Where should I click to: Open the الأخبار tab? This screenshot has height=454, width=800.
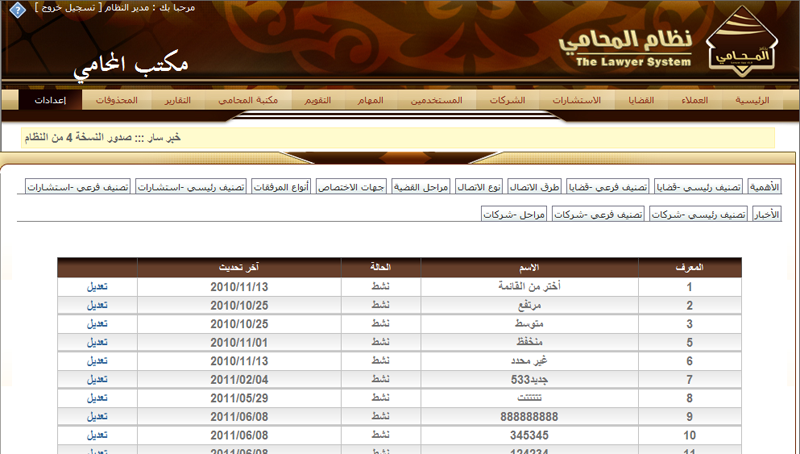click(765, 215)
